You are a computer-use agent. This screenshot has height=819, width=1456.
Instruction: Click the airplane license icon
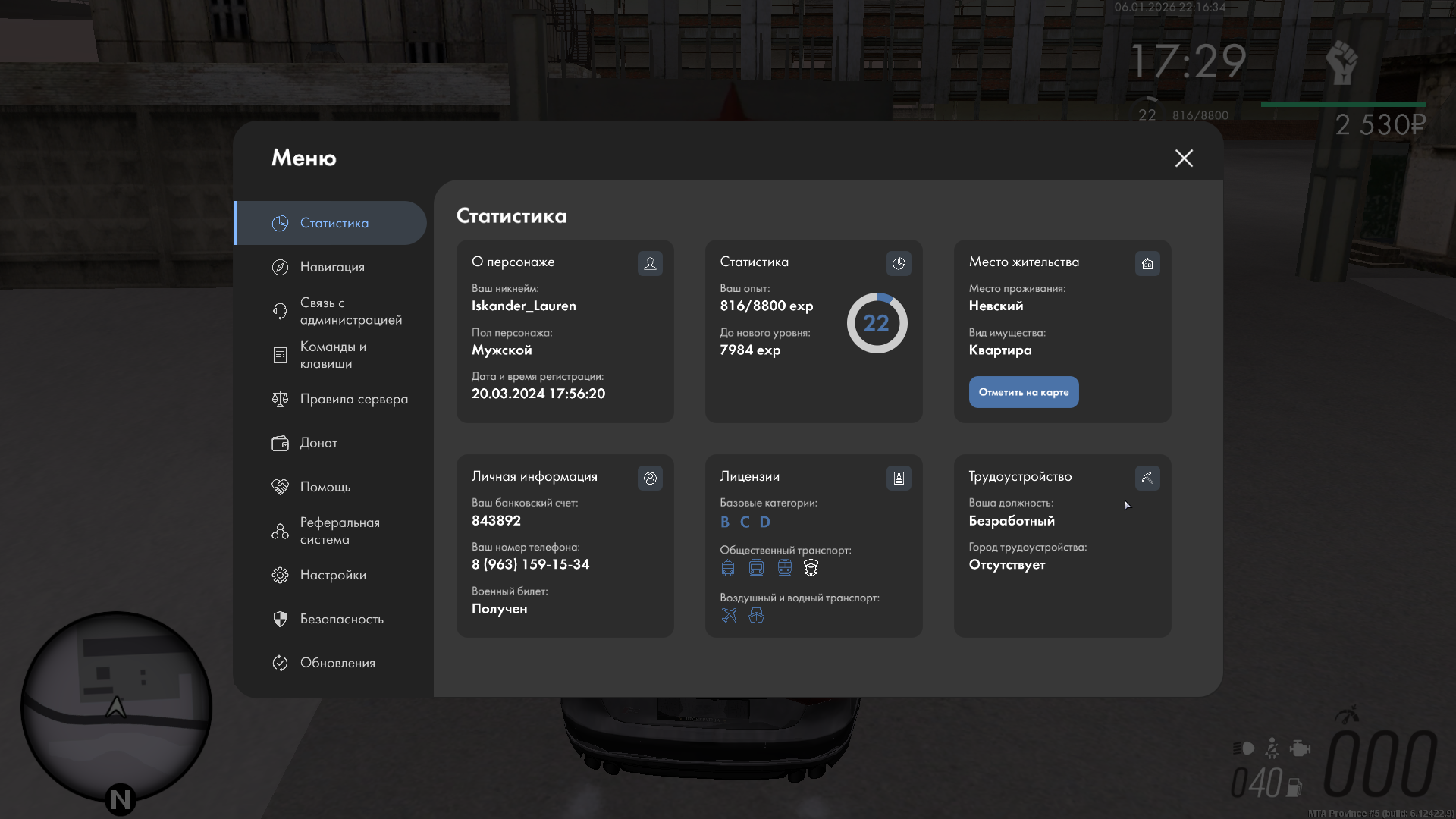point(729,616)
